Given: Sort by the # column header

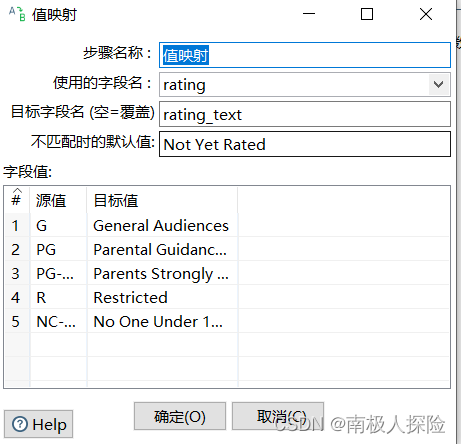Looking at the screenshot, I should [16, 200].
